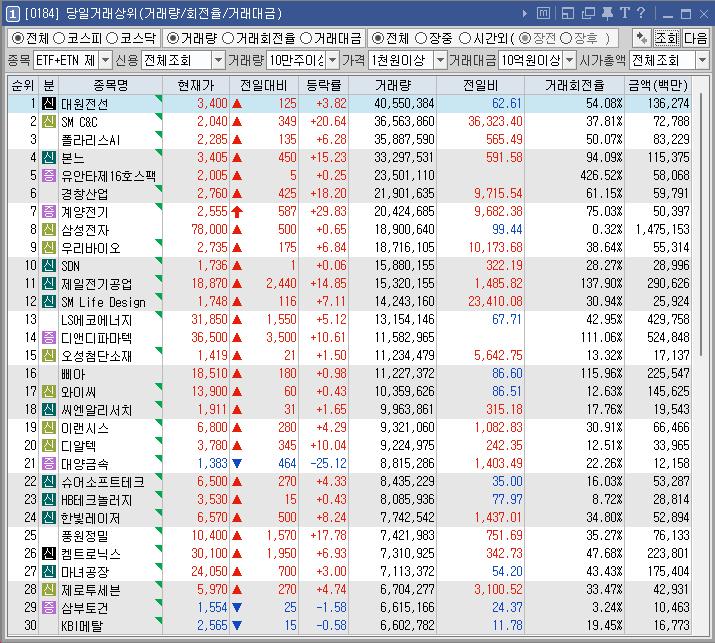Click the small play arrow in title bar
The height and width of the screenshot is (643, 715).
coord(524,14)
